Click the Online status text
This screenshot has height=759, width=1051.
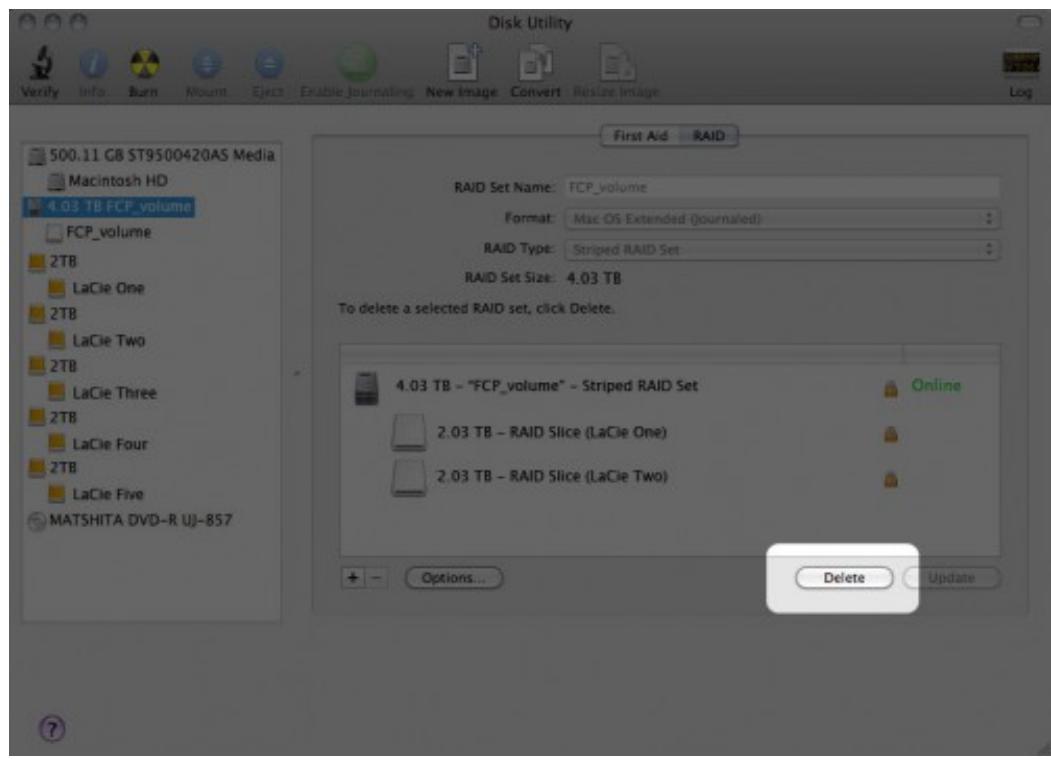click(x=936, y=386)
